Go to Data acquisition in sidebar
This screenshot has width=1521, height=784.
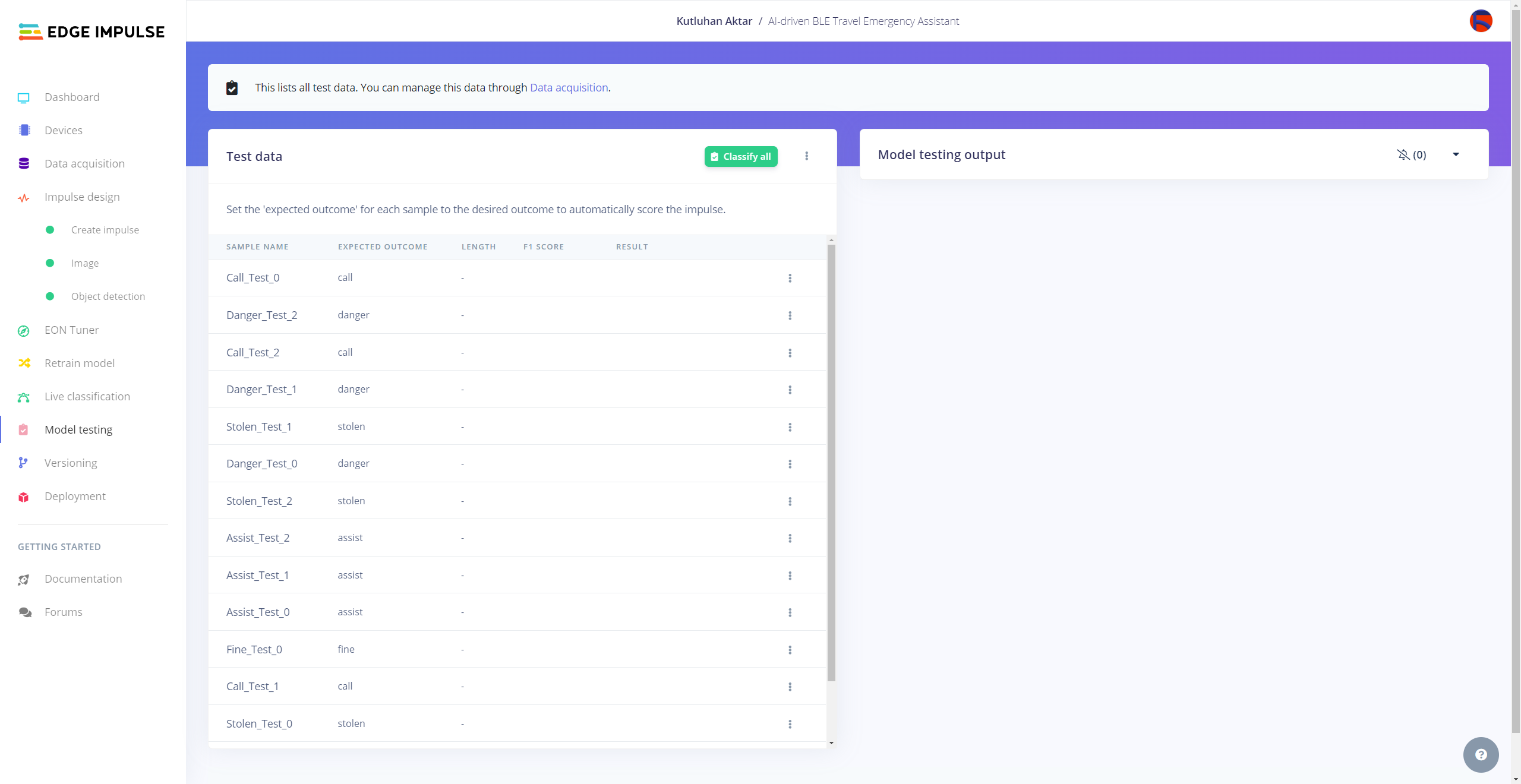[x=84, y=163]
